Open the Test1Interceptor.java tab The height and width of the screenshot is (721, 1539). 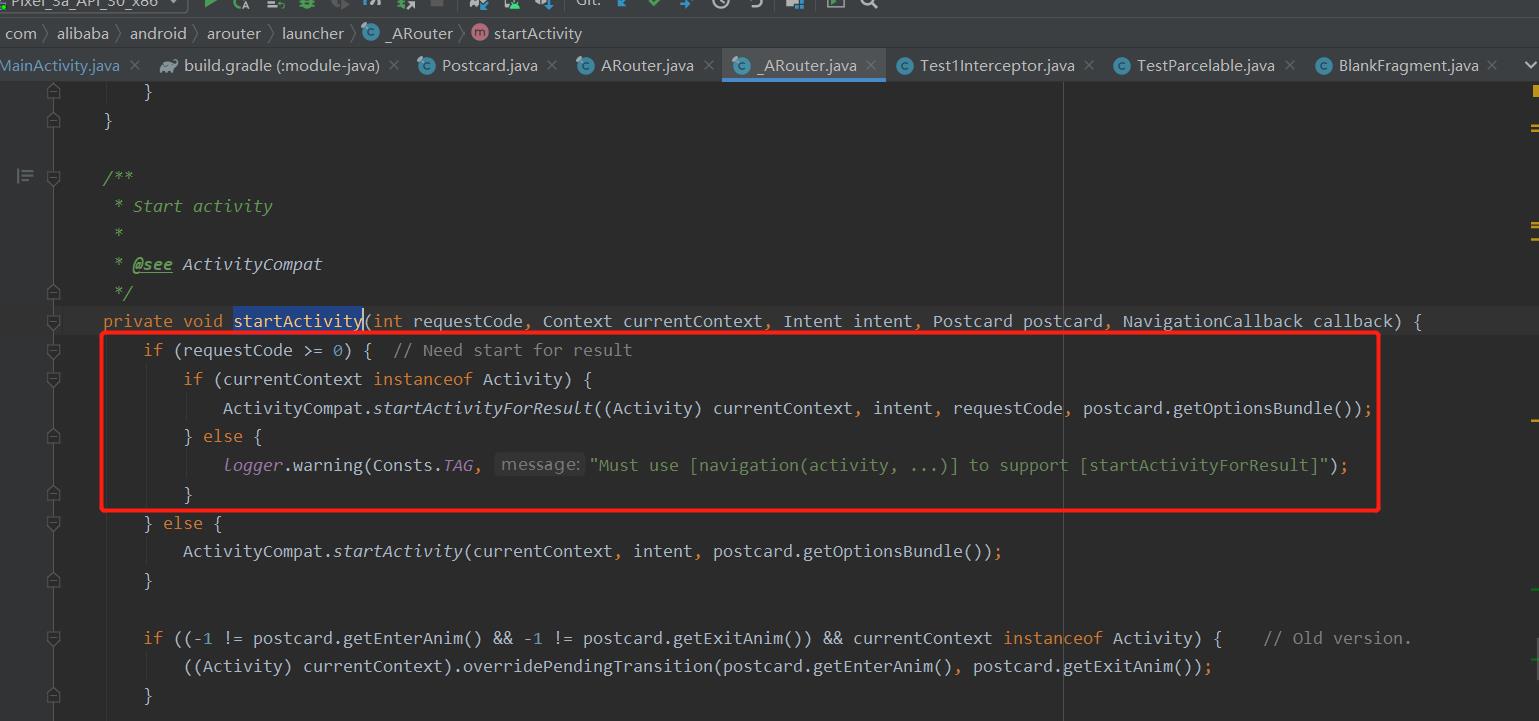pos(997,66)
